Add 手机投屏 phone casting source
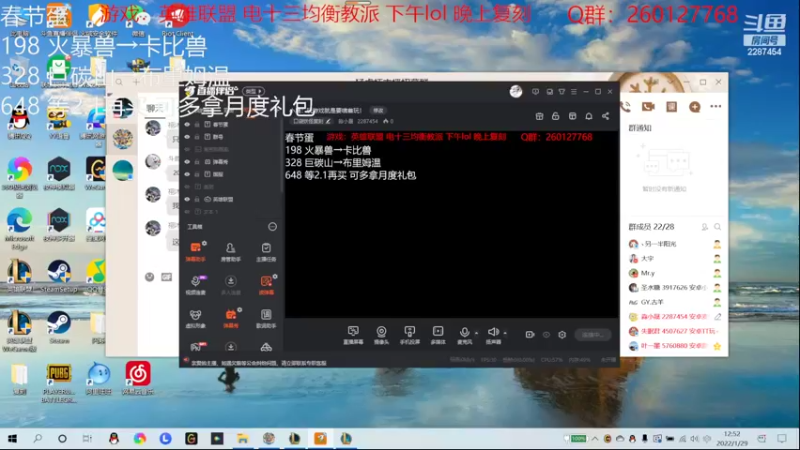Viewport: 800px width, 450px height. tap(410, 335)
